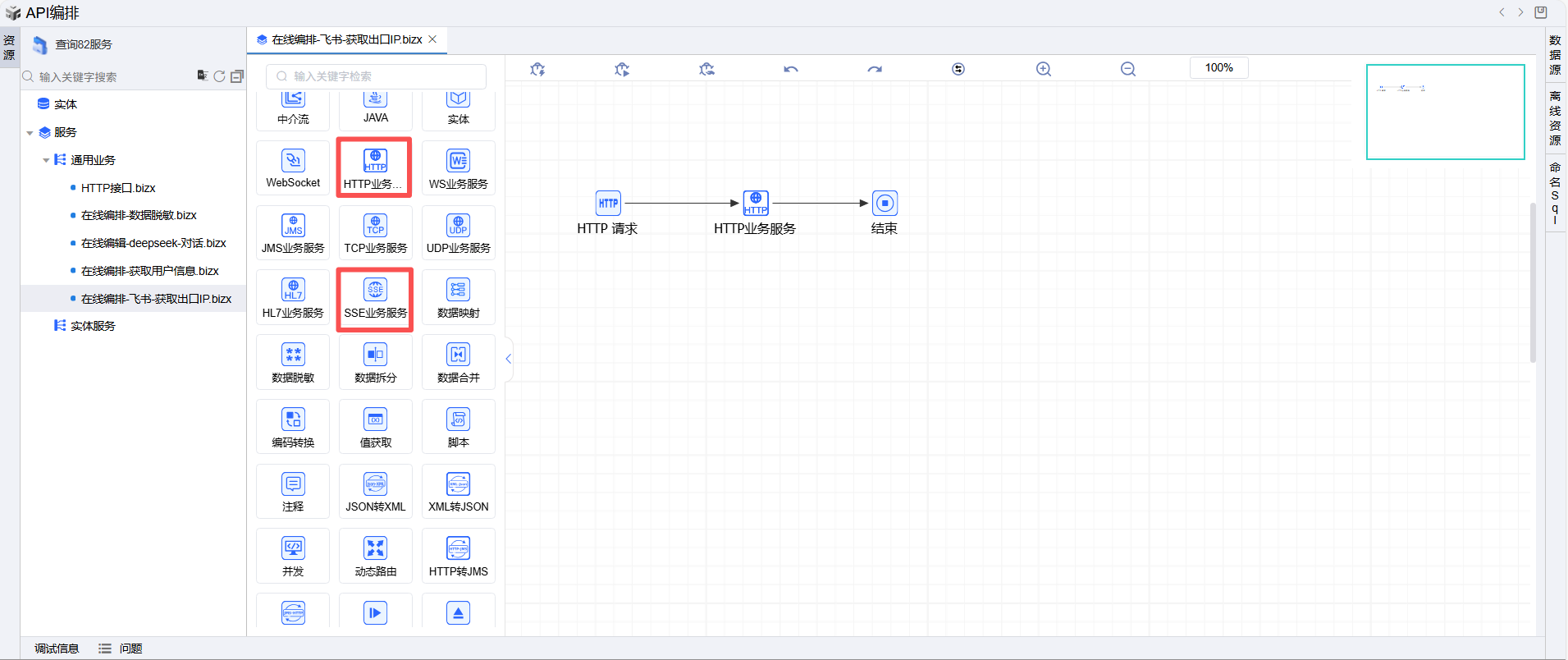Collapse the 服务 tree node
Viewport: 1568px width, 660px height.
click(30, 133)
